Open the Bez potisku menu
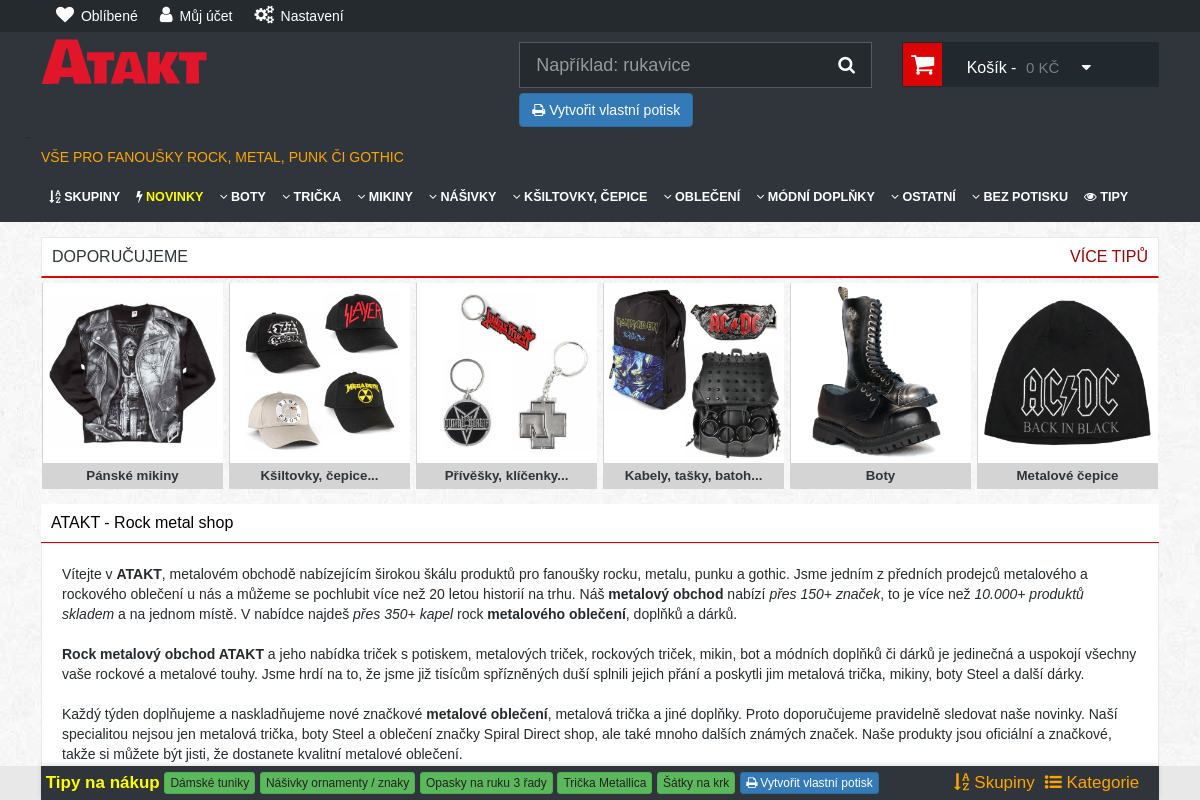This screenshot has width=1200, height=800. (x=1020, y=197)
